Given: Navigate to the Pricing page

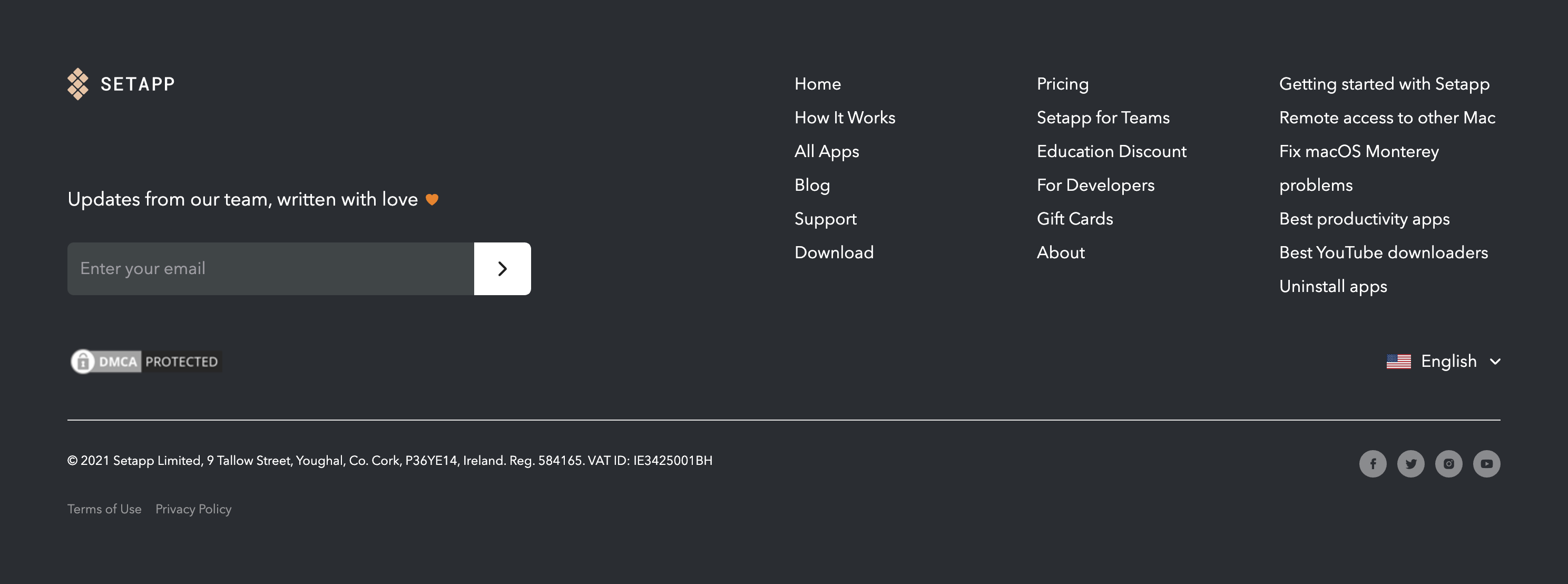Looking at the screenshot, I should tap(1062, 84).
